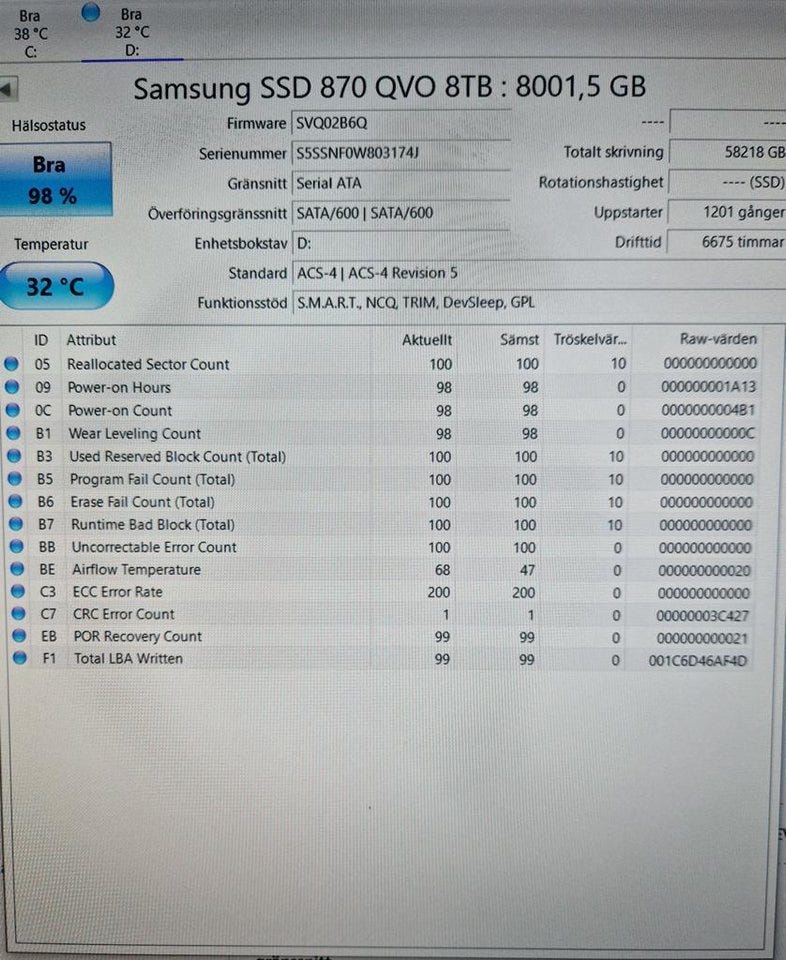Viewport: 786px width, 960px height.
Task: Click the Serienummer value field
Action: point(400,153)
